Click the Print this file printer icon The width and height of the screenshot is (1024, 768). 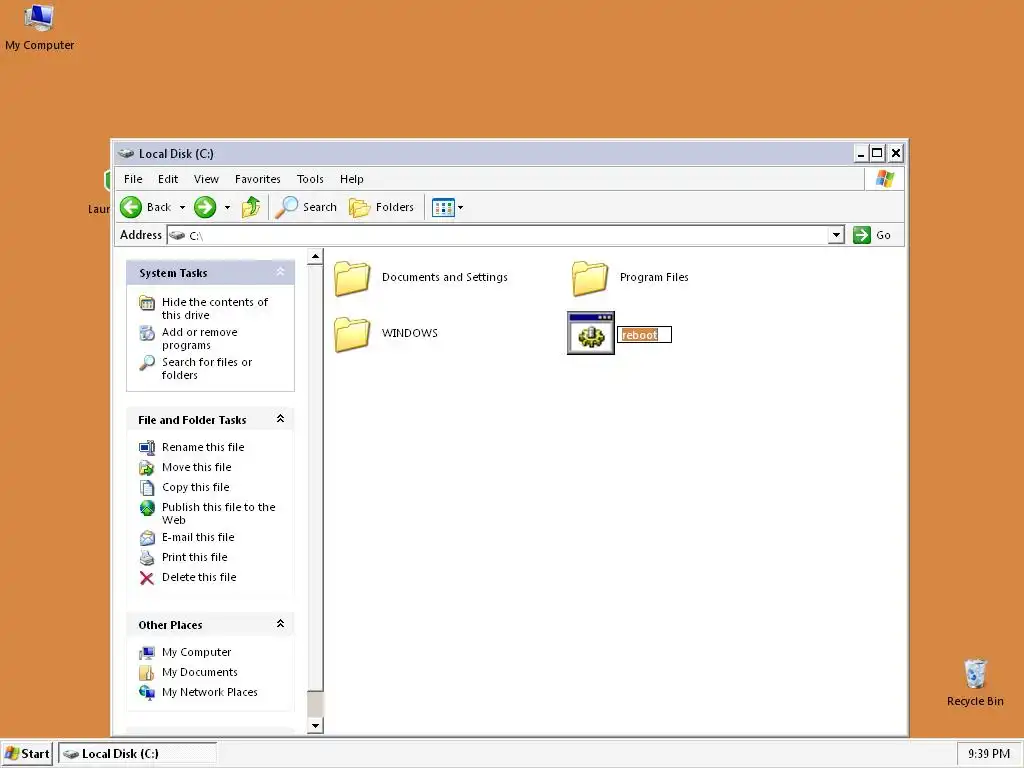(x=147, y=558)
